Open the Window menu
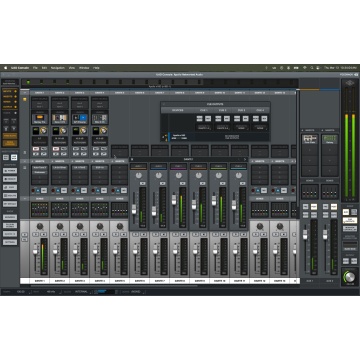Viewport: 360px width, 360px height. 84,68
